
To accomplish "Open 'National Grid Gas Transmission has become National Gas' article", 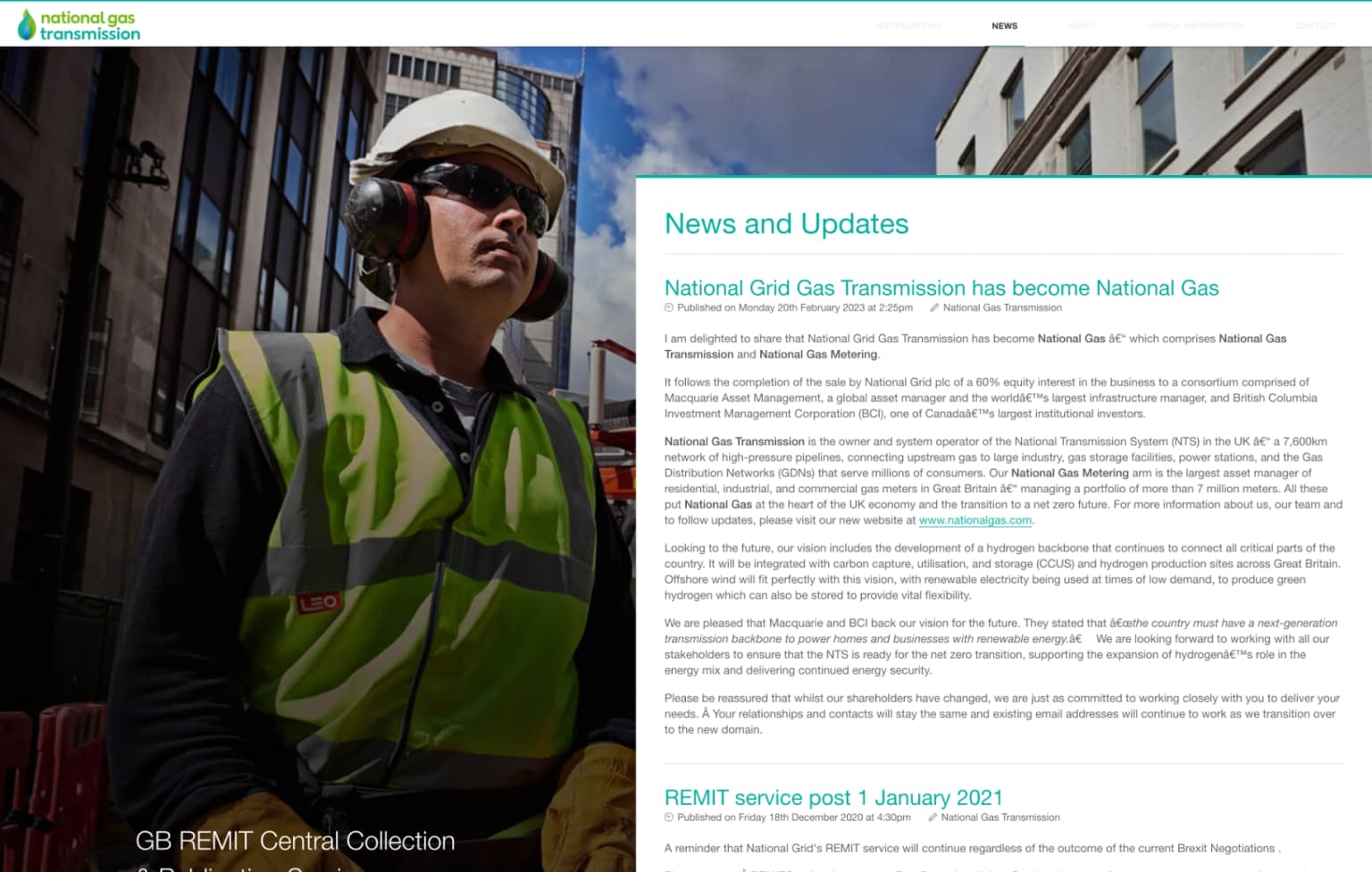I will 941,288.
